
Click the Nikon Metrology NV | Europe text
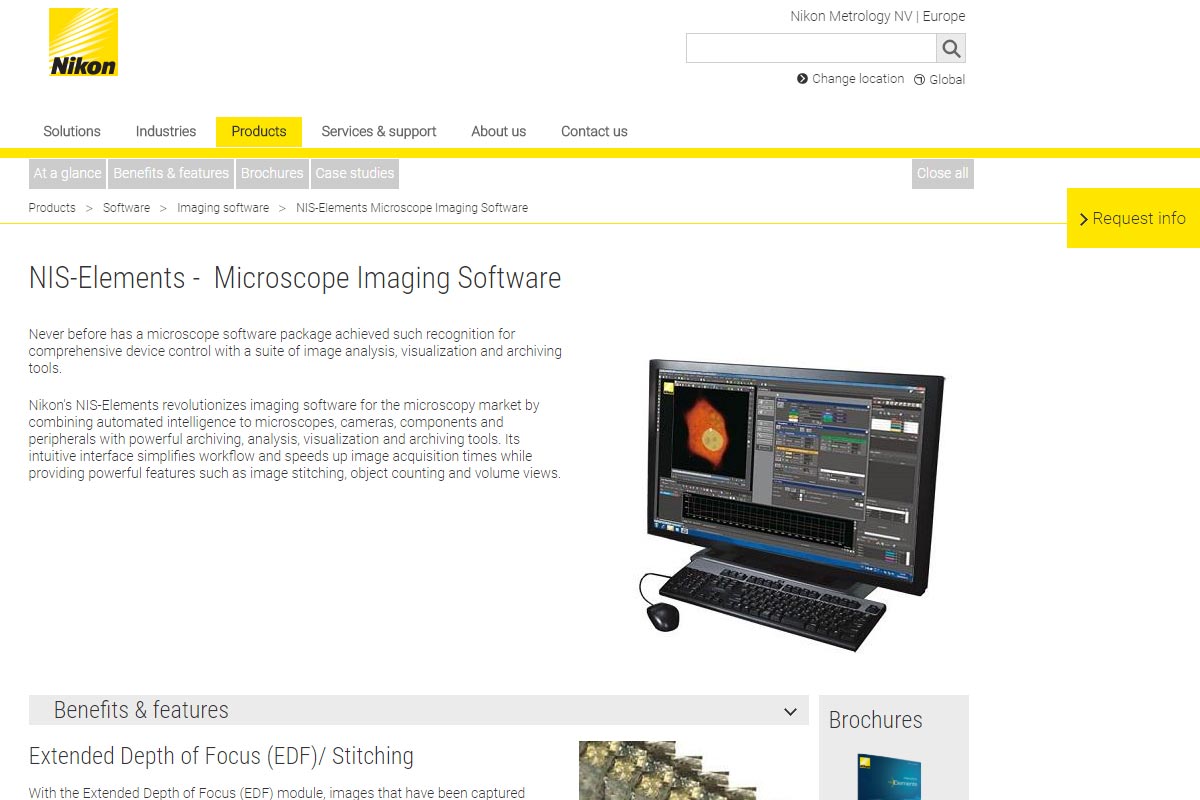click(x=878, y=16)
